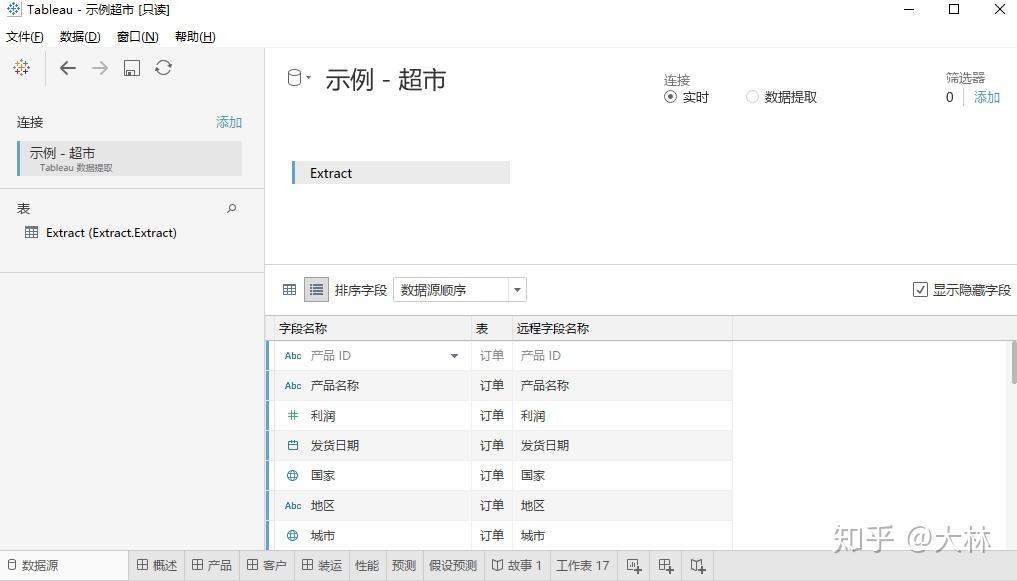Toggle 显示隐藏字段 checkbox
Viewport: 1017px width, 581px height.
coord(920,290)
